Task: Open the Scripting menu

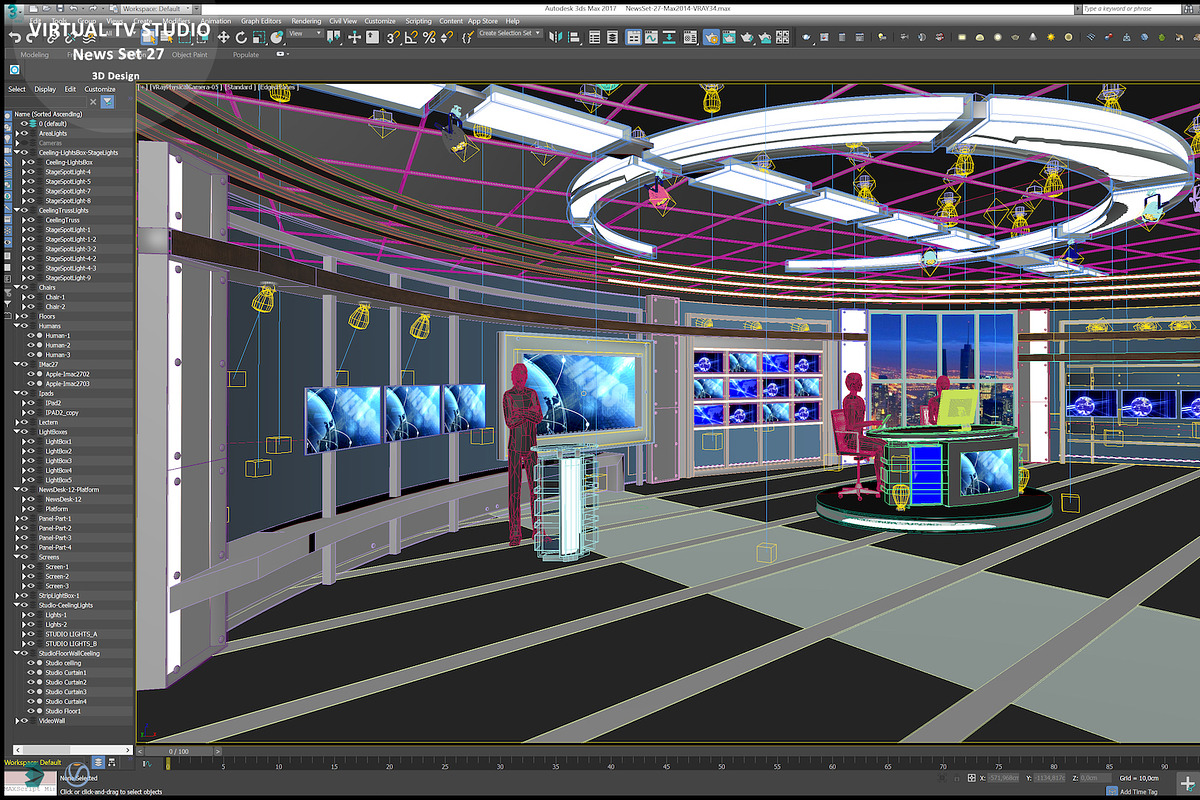Action: 418,21
